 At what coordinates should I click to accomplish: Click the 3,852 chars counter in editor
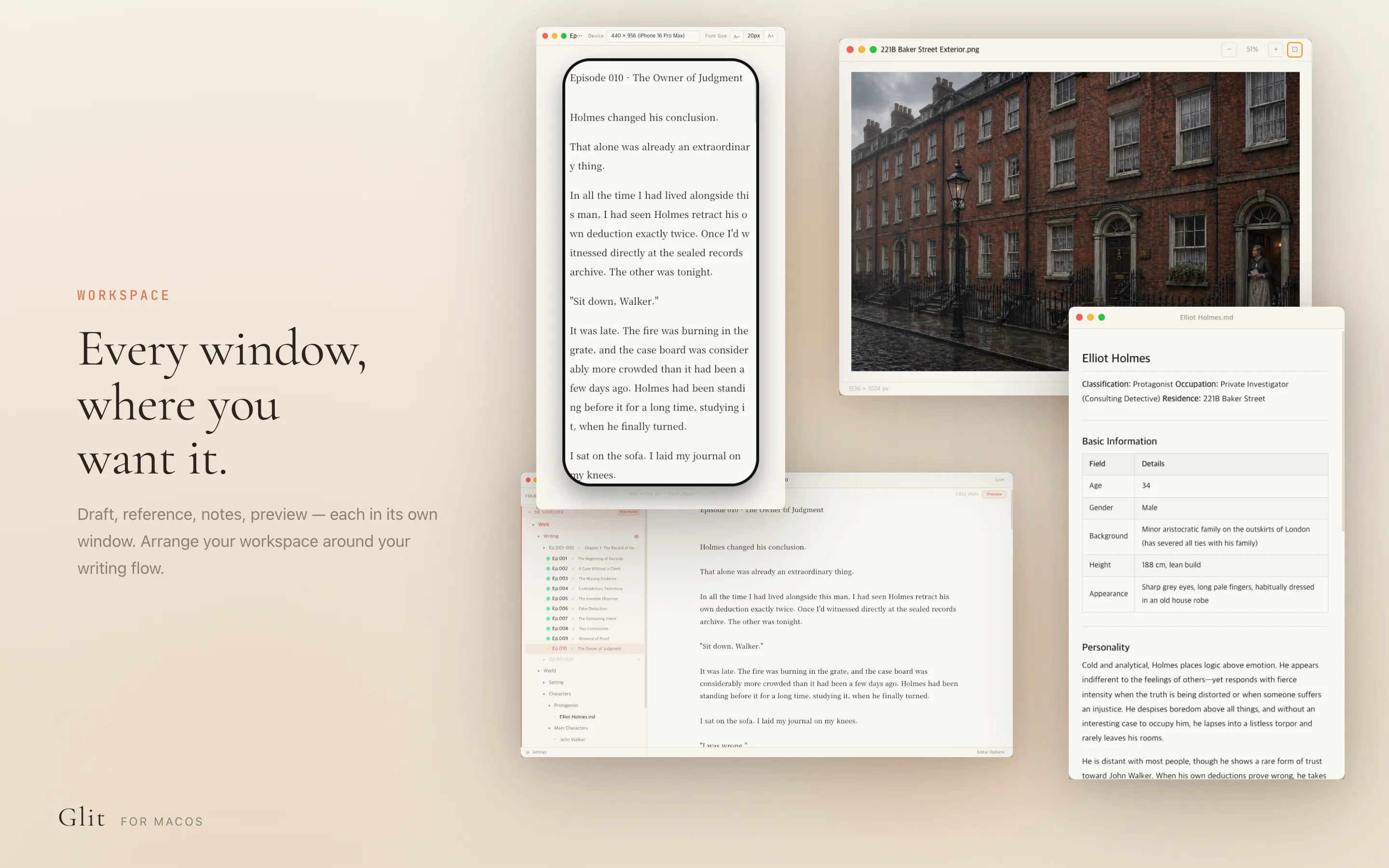pos(966,494)
